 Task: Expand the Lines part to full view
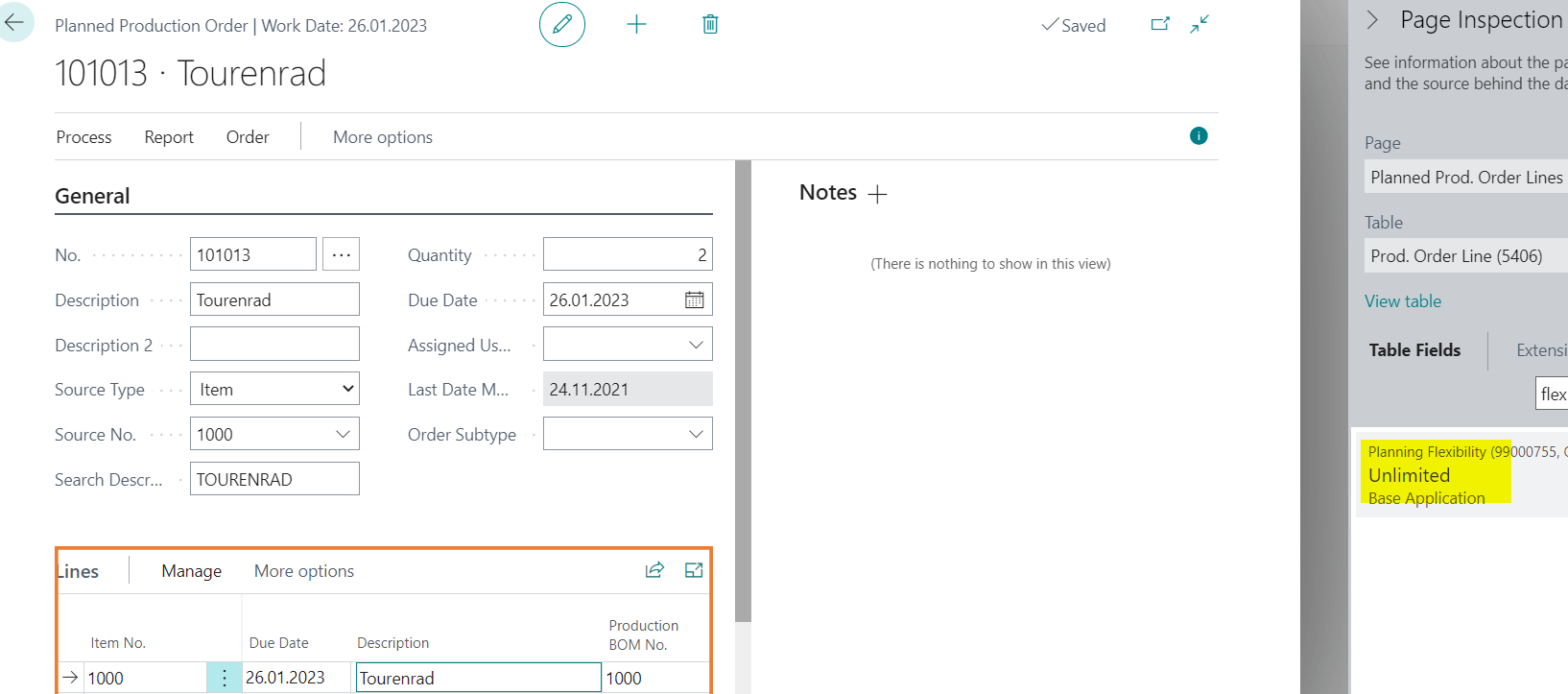pos(694,570)
